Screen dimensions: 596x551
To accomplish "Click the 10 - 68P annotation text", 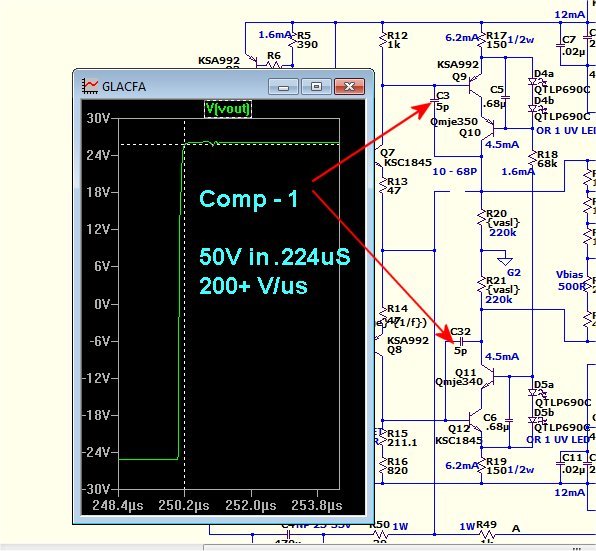I will [455, 172].
